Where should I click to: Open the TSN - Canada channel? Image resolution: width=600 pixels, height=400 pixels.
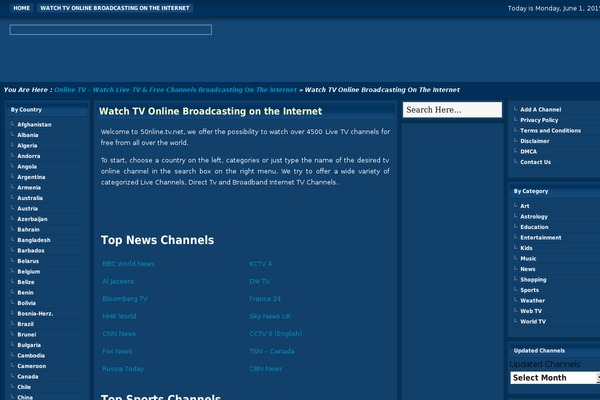pos(272,351)
